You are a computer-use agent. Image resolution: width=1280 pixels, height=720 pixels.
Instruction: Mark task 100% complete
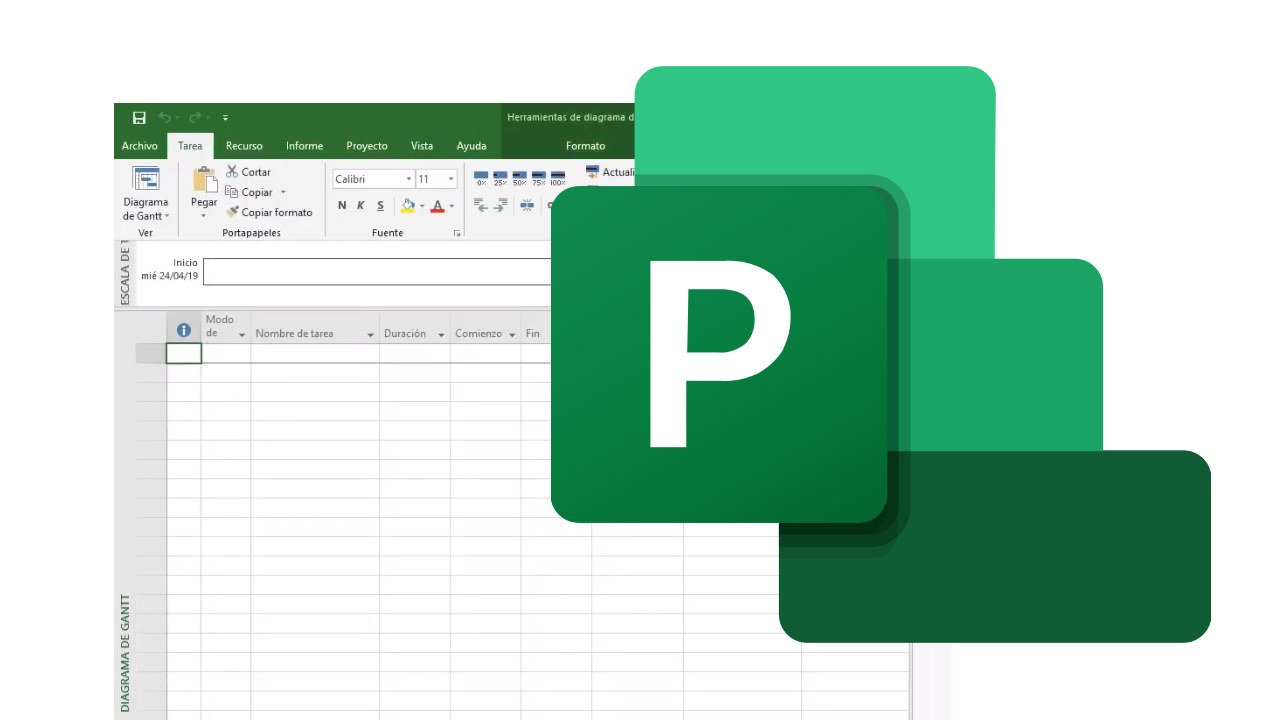pyautogui.click(x=558, y=178)
